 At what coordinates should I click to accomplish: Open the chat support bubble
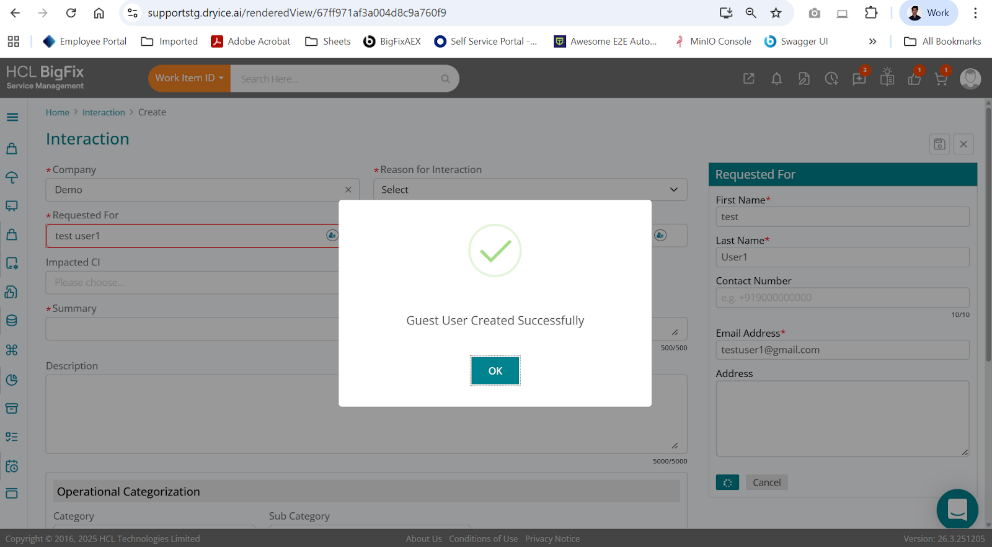(x=957, y=509)
